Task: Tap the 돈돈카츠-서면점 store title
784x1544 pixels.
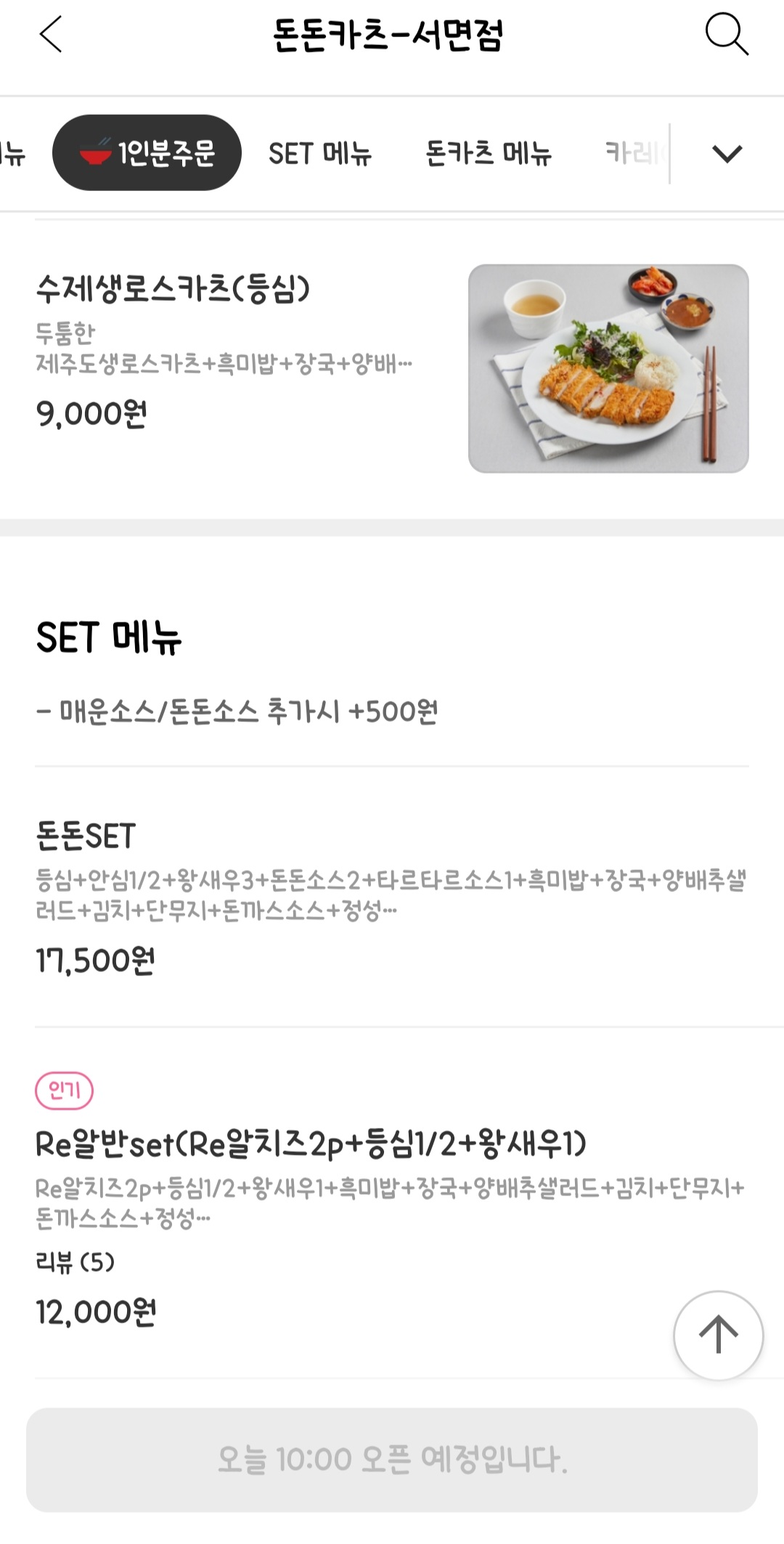Action: 388,34
